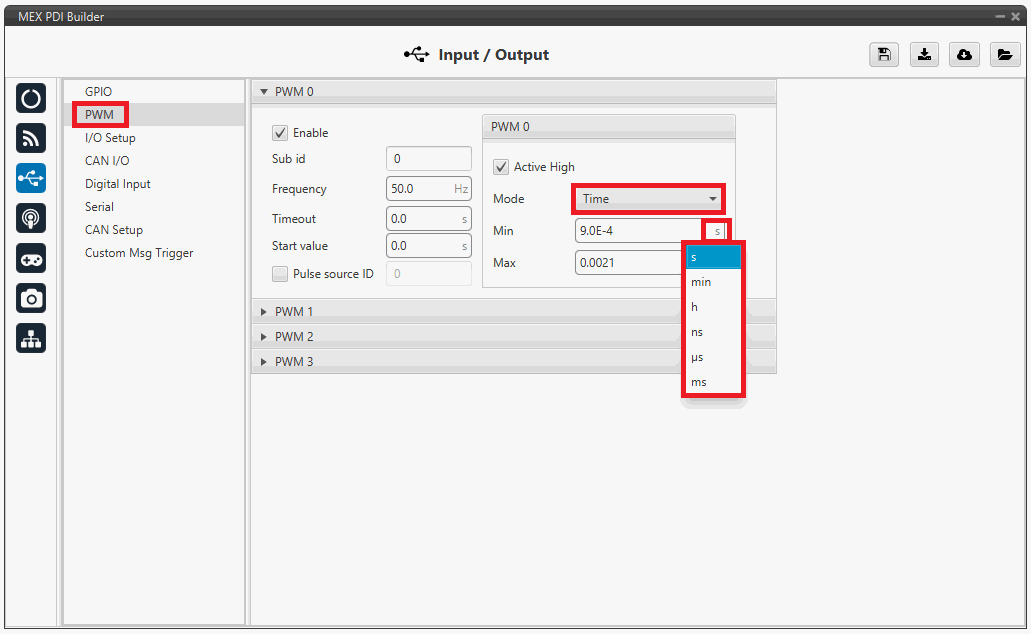Expand the PWM 1 section
This screenshot has height=634, width=1031.
[295, 312]
